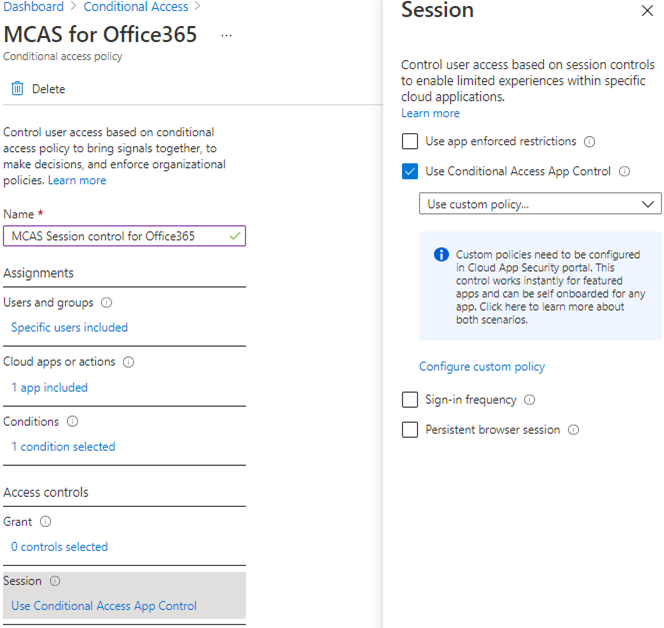Open Specific users included link

click(69, 327)
